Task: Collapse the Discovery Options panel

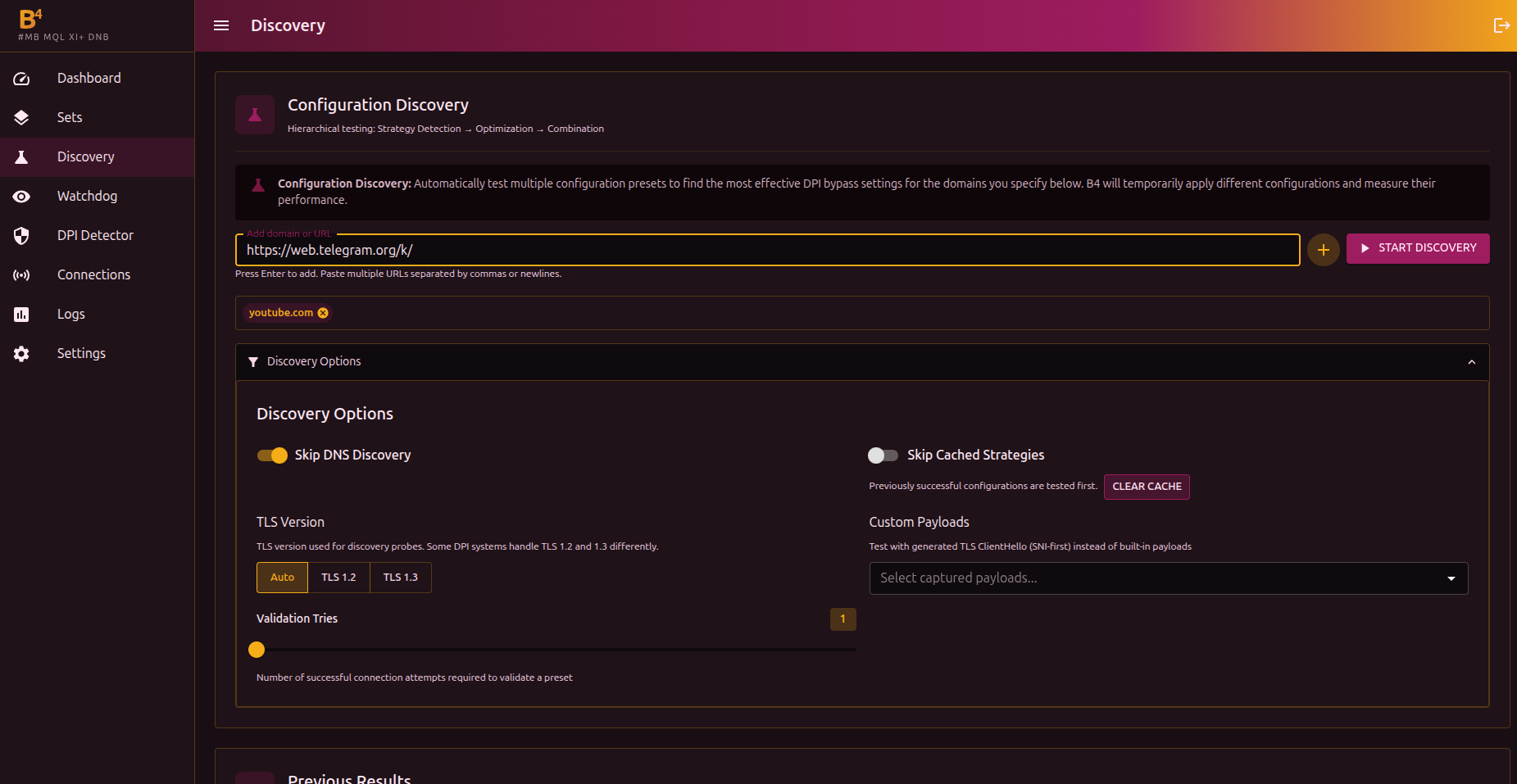Action: point(1471,362)
